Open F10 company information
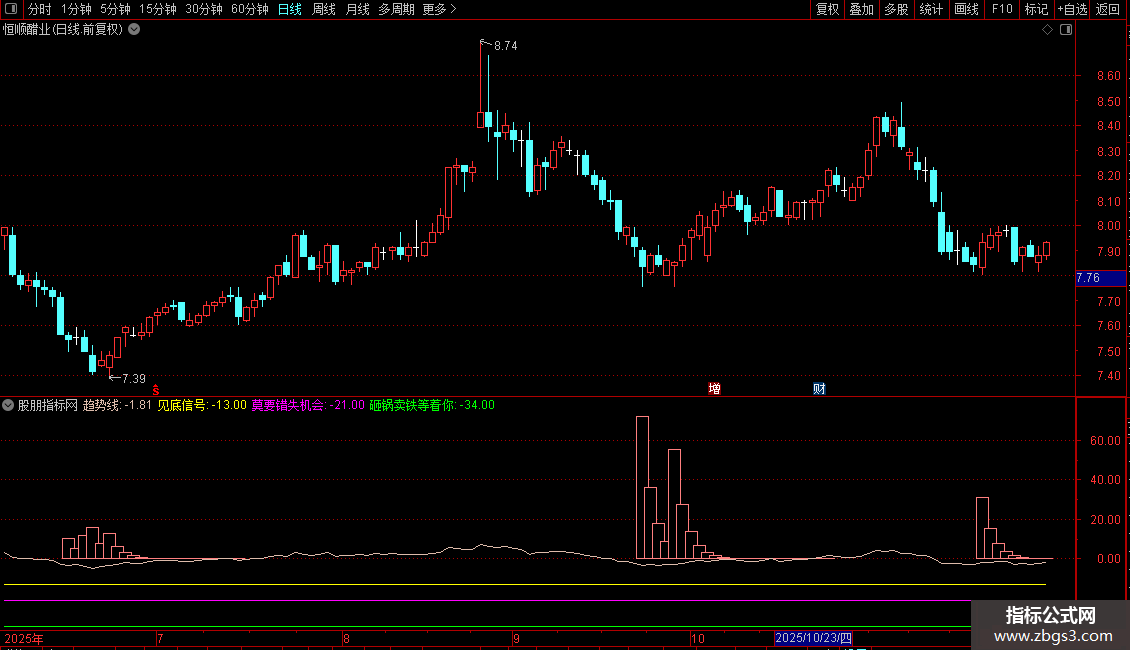 click(1002, 9)
